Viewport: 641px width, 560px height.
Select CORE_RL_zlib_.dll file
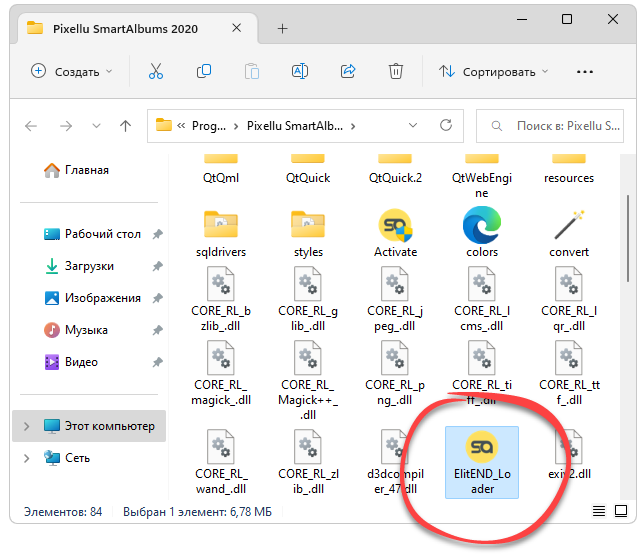pyautogui.click(x=308, y=462)
